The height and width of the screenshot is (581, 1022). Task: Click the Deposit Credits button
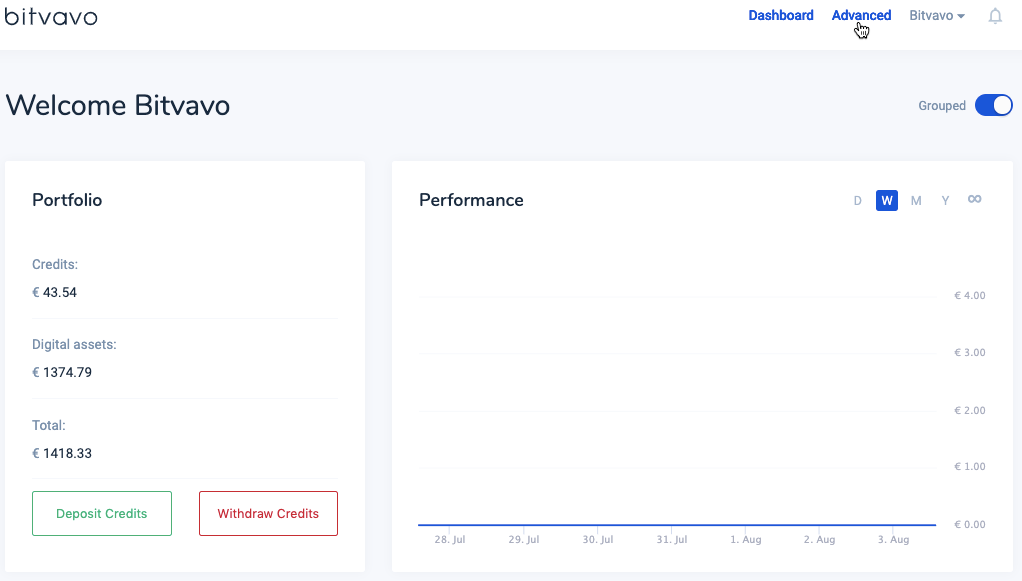pyautogui.click(x=102, y=513)
